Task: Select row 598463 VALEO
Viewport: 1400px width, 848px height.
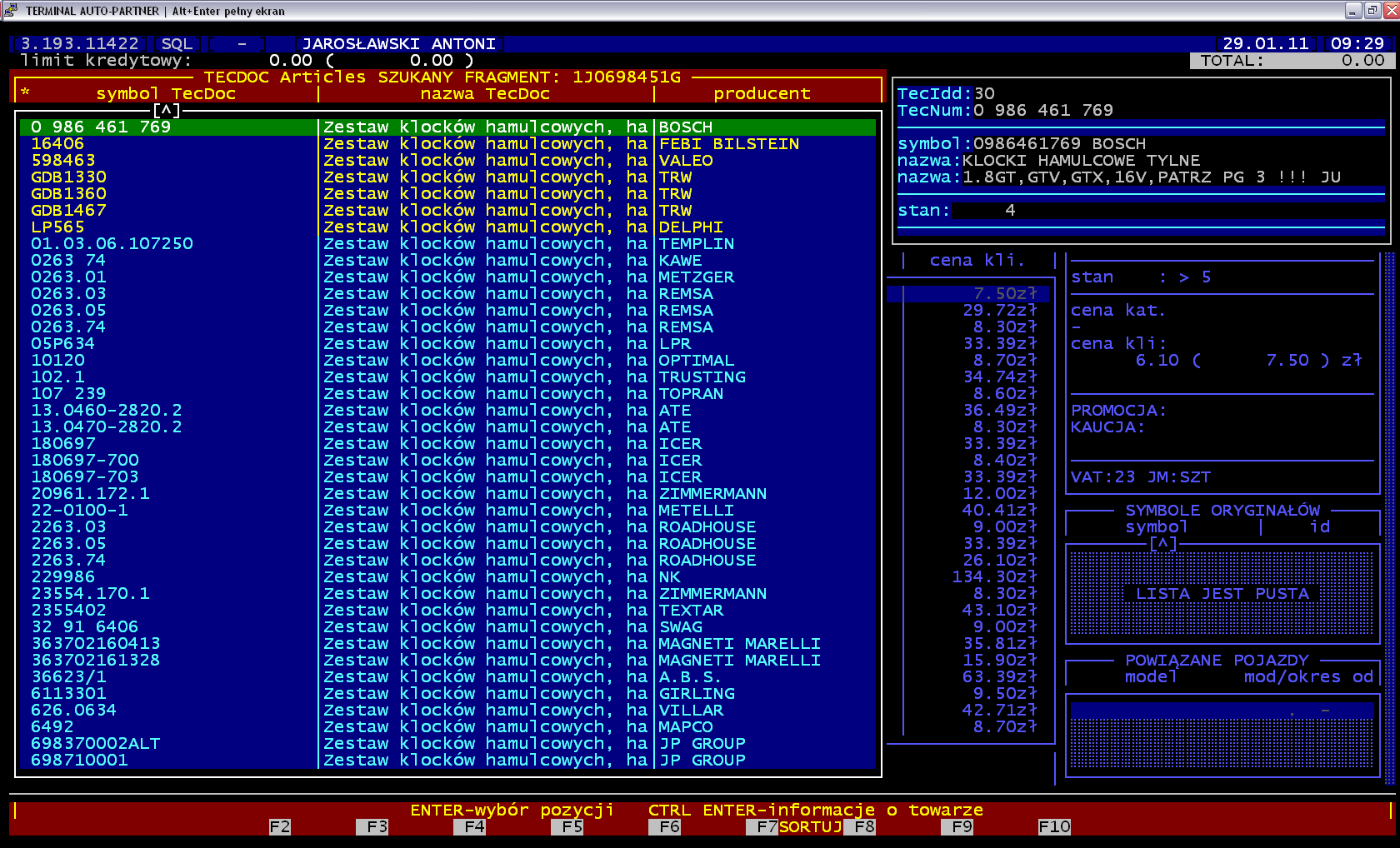Action: pyautogui.click(x=447, y=160)
